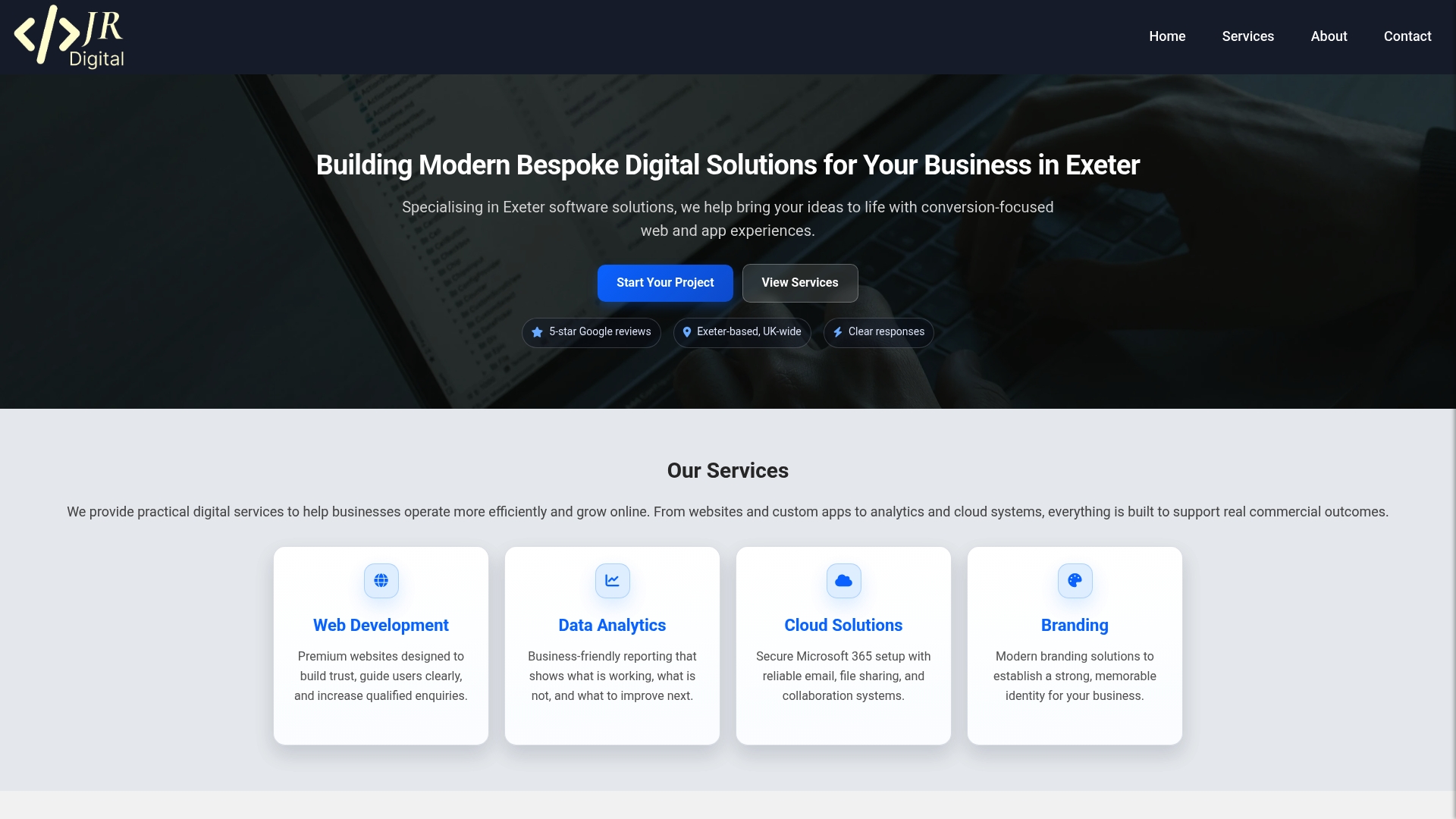
Task: Click the 'Premium websites designed to build trust' description
Action: pos(381,676)
